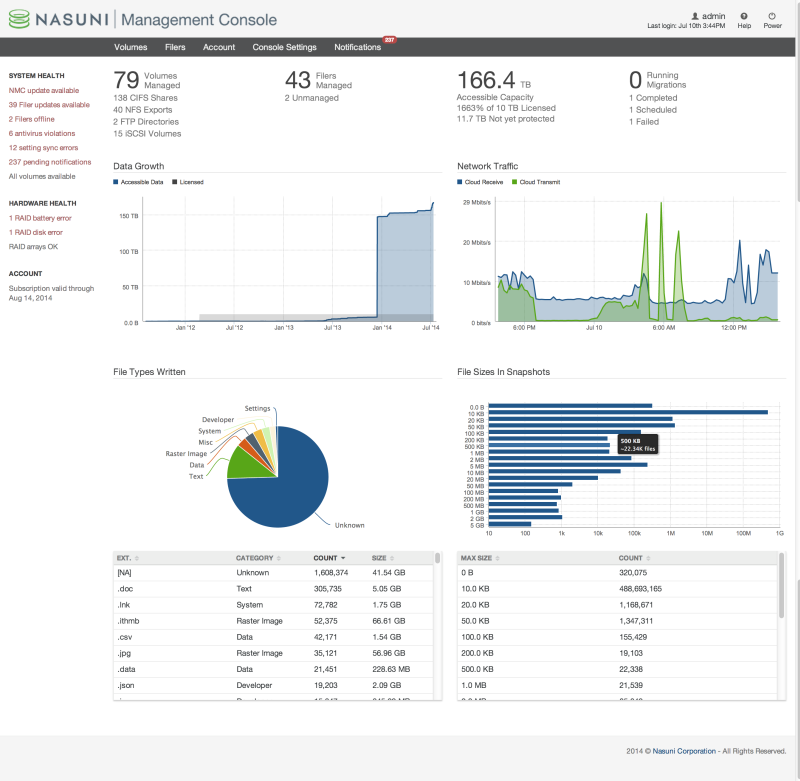Click '43 Filers Managed' stat
Image resolution: width=800 pixels, height=781 pixels.
[318, 80]
